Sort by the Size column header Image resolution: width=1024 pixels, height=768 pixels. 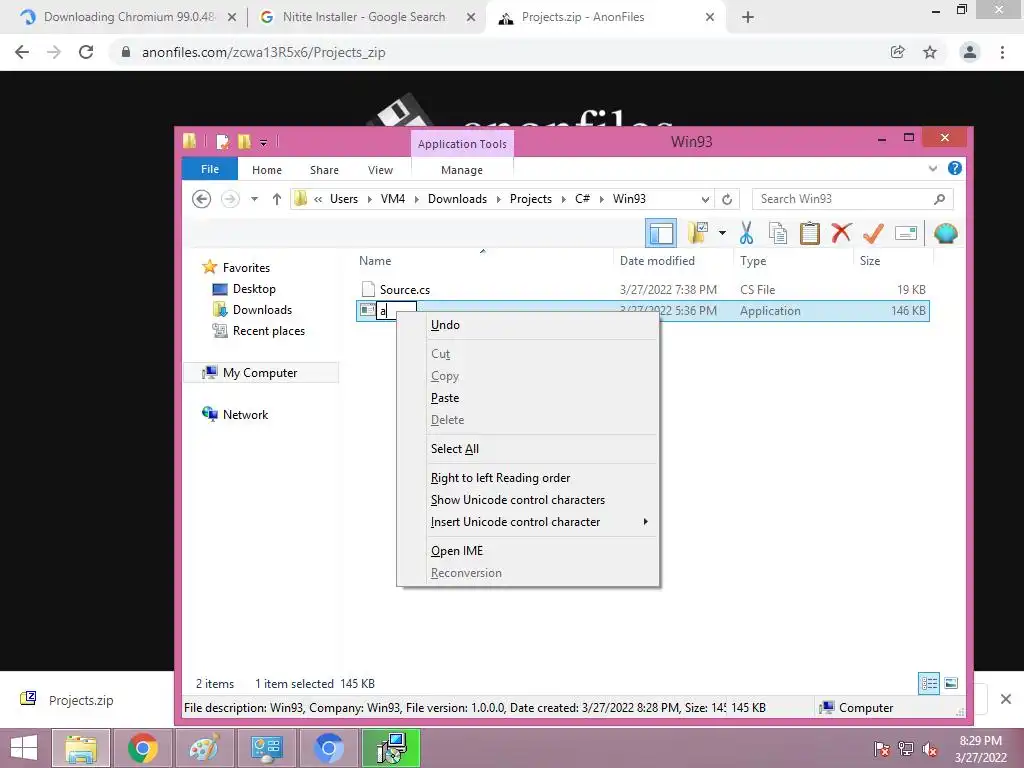869,261
